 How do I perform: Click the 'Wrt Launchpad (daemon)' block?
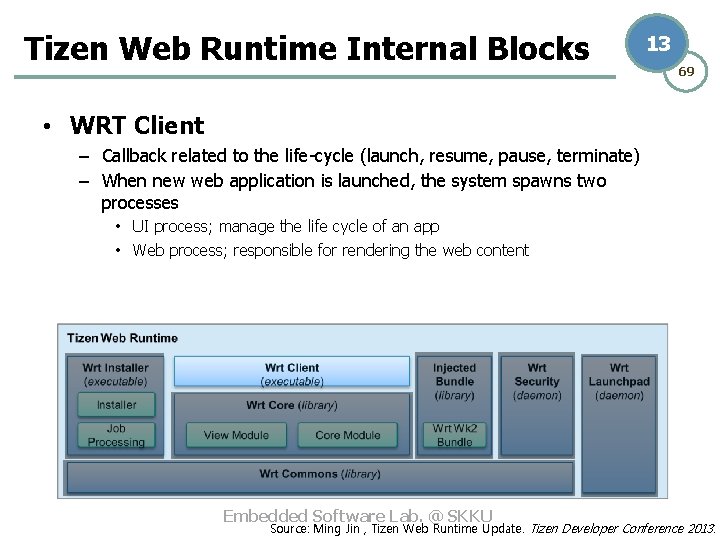pos(619,425)
